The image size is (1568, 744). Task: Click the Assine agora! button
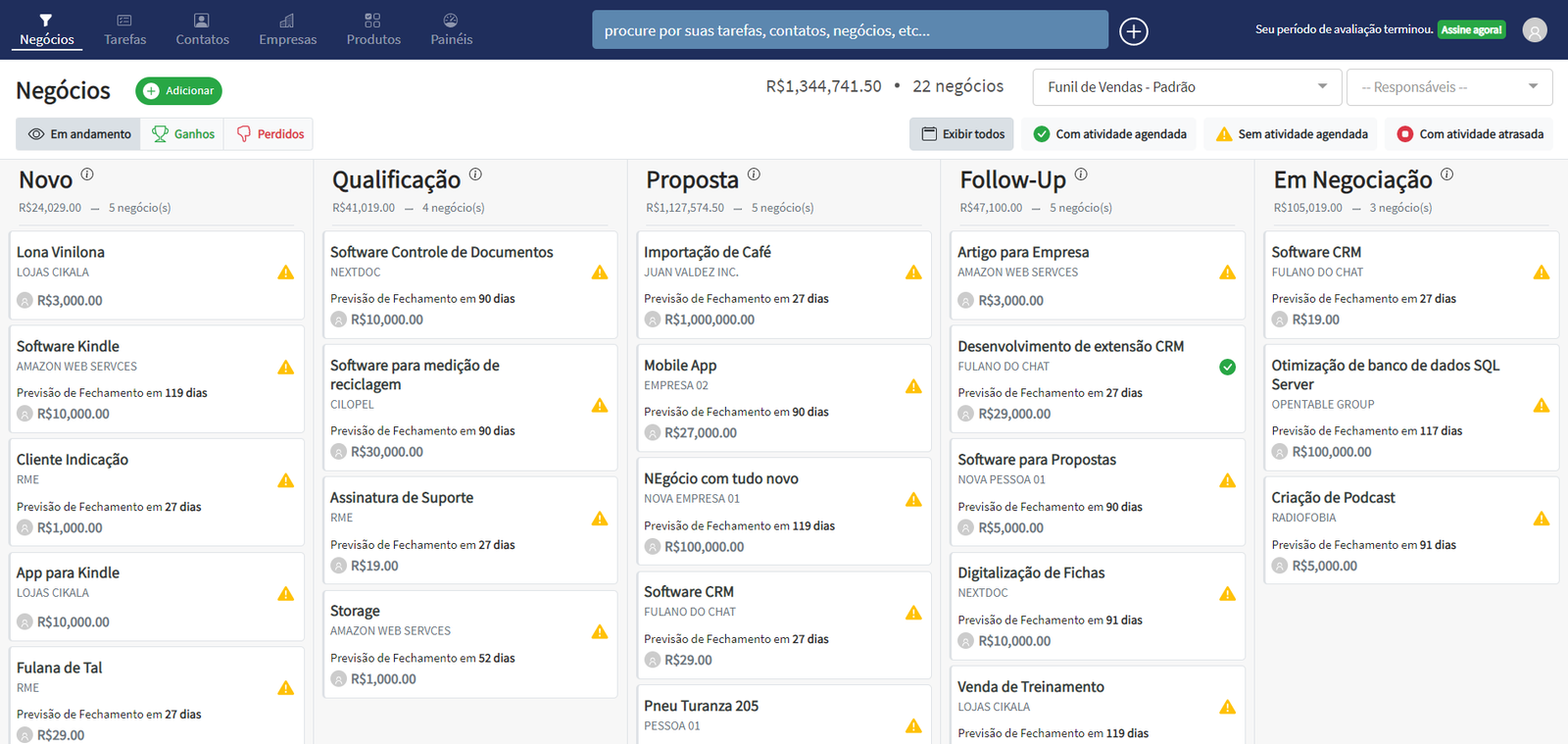point(1471,29)
